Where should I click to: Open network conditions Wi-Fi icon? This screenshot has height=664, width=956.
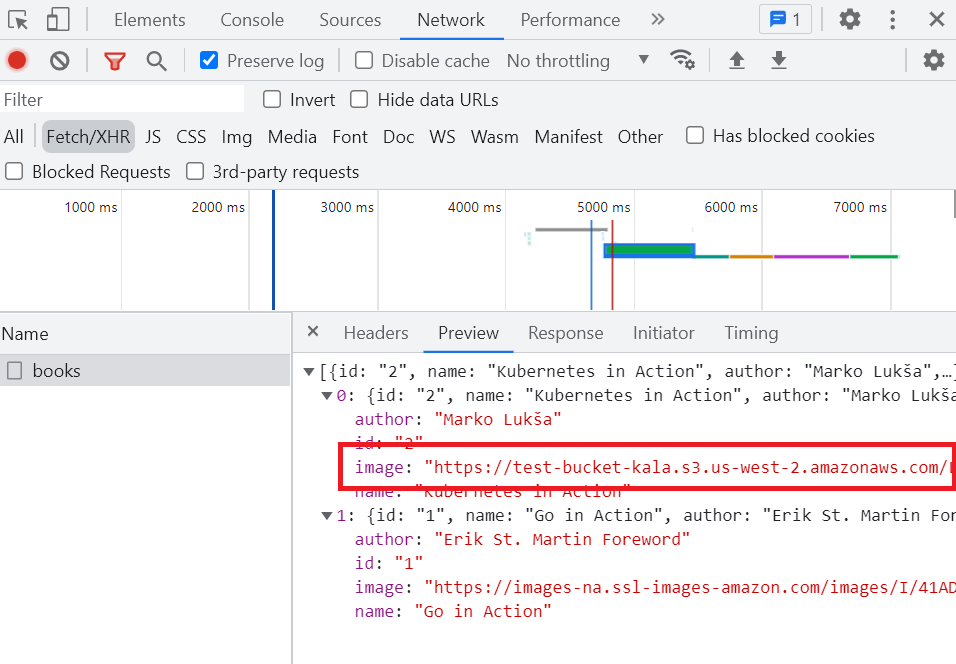(683, 60)
